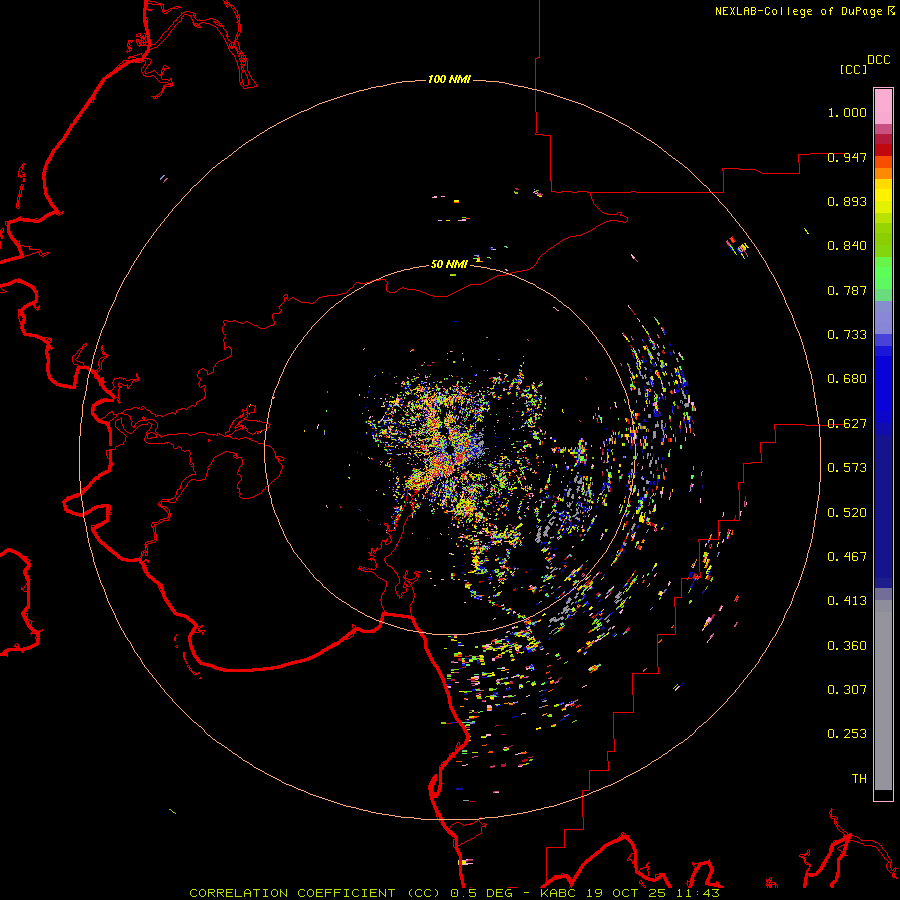
Task: Click the 0.627 color scale value
Action: (x=847, y=424)
